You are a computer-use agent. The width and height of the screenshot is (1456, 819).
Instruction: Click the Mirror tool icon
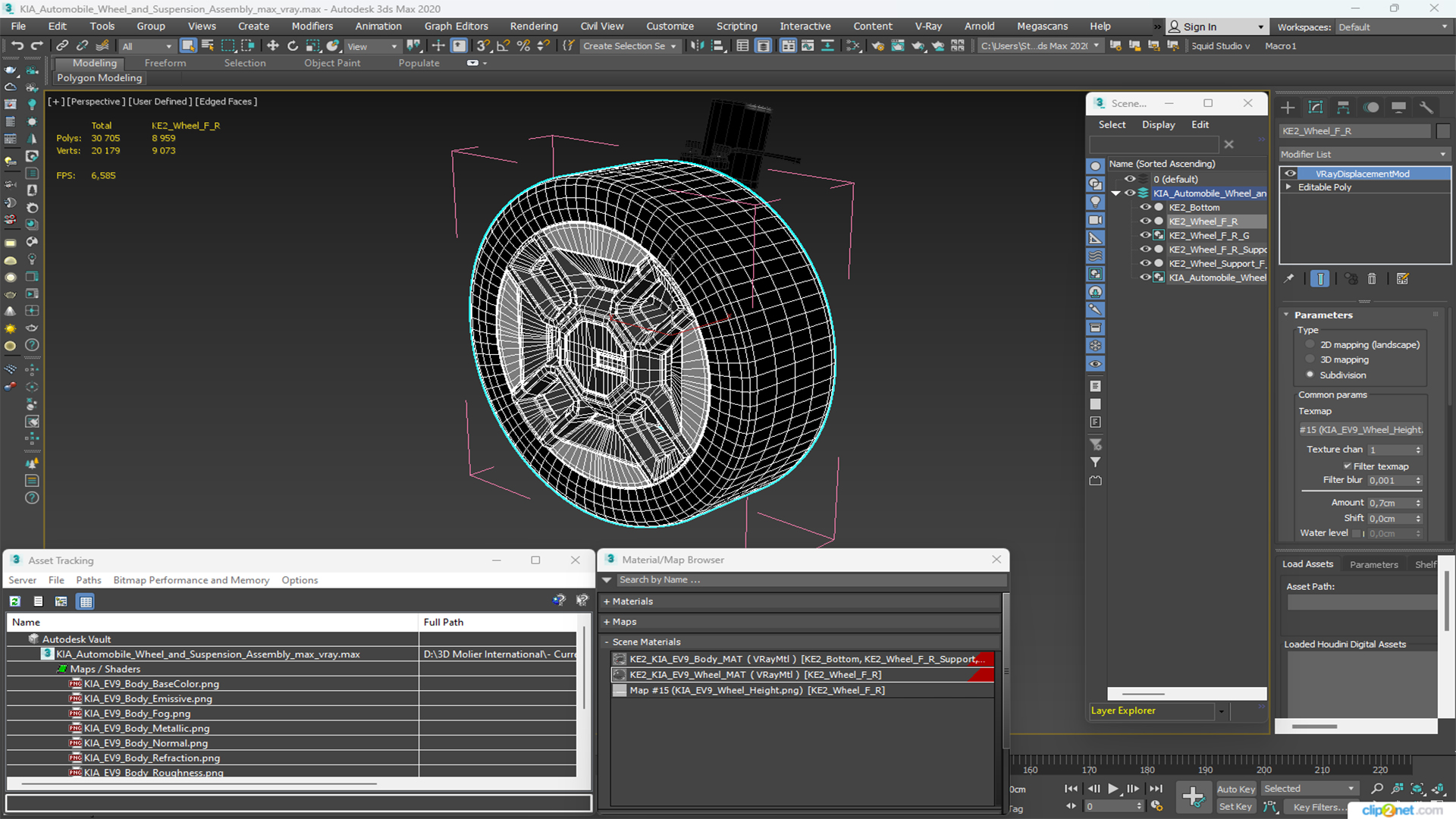698,46
